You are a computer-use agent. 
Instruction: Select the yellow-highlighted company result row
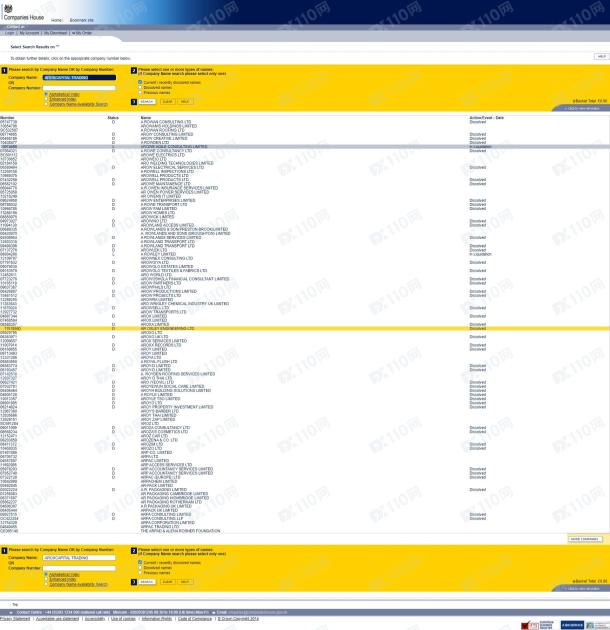(x=305, y=328)
